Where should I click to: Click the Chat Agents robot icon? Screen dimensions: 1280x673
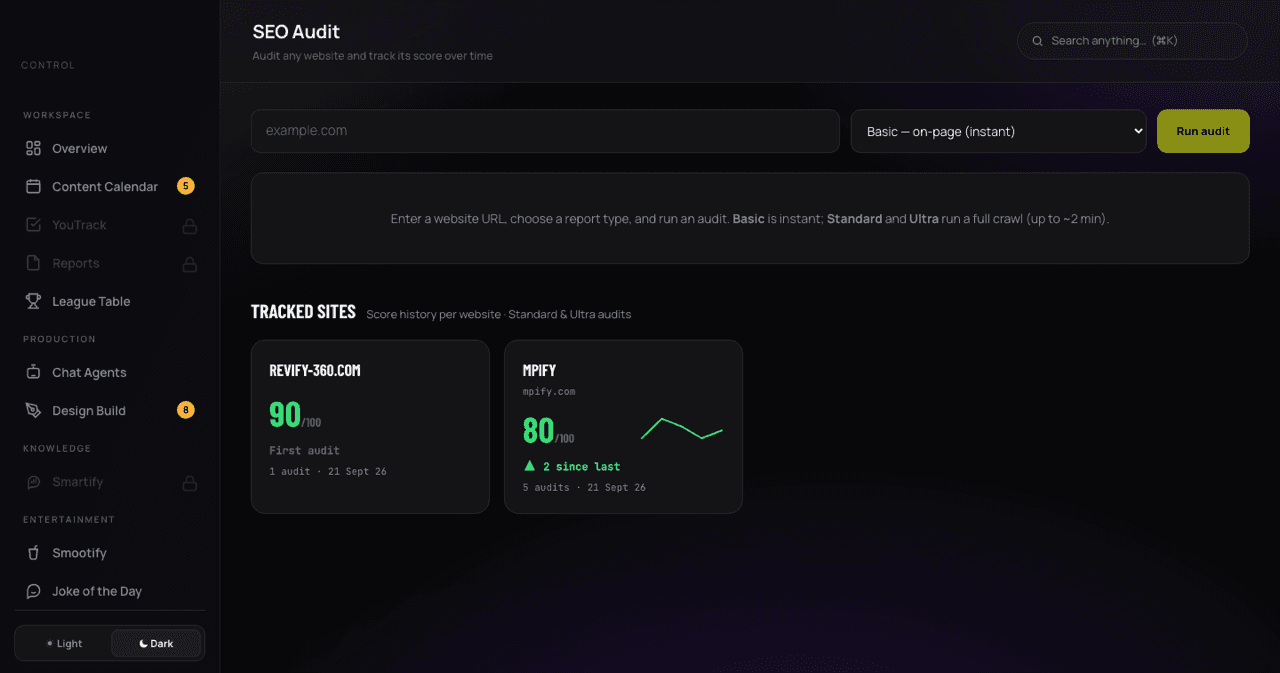coord(33,372)
